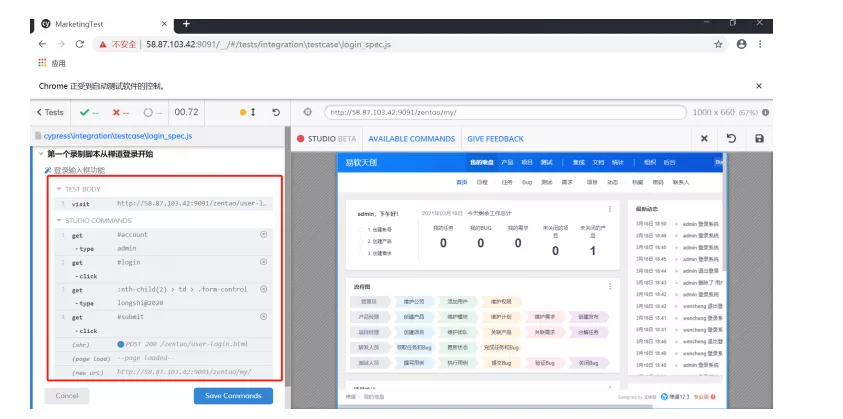Click the Chrome address bar URL
Image resolution: width=843 pixels, height=419 pixels.
tap(268, 45)
